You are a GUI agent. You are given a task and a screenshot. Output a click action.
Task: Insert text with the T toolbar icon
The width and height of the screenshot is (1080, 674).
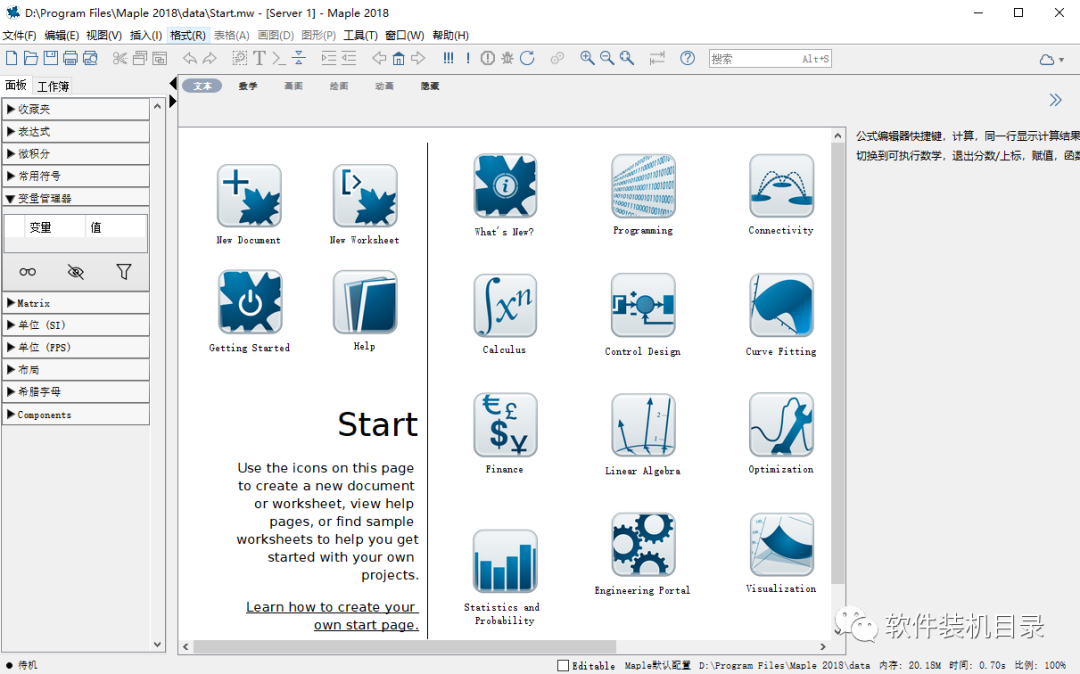click(x=259, y=59)
